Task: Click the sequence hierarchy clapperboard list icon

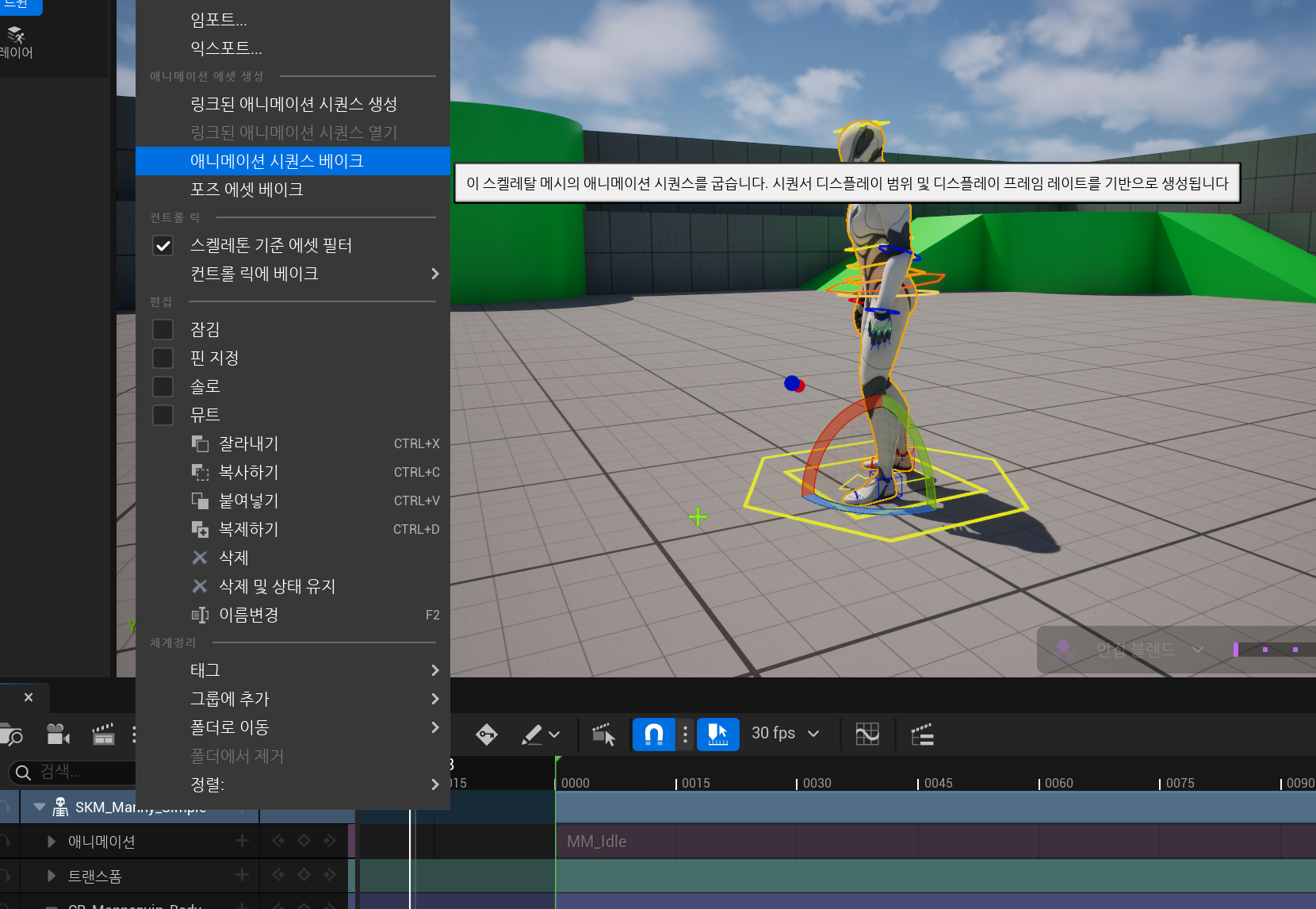Action: [x=922, y=734]
